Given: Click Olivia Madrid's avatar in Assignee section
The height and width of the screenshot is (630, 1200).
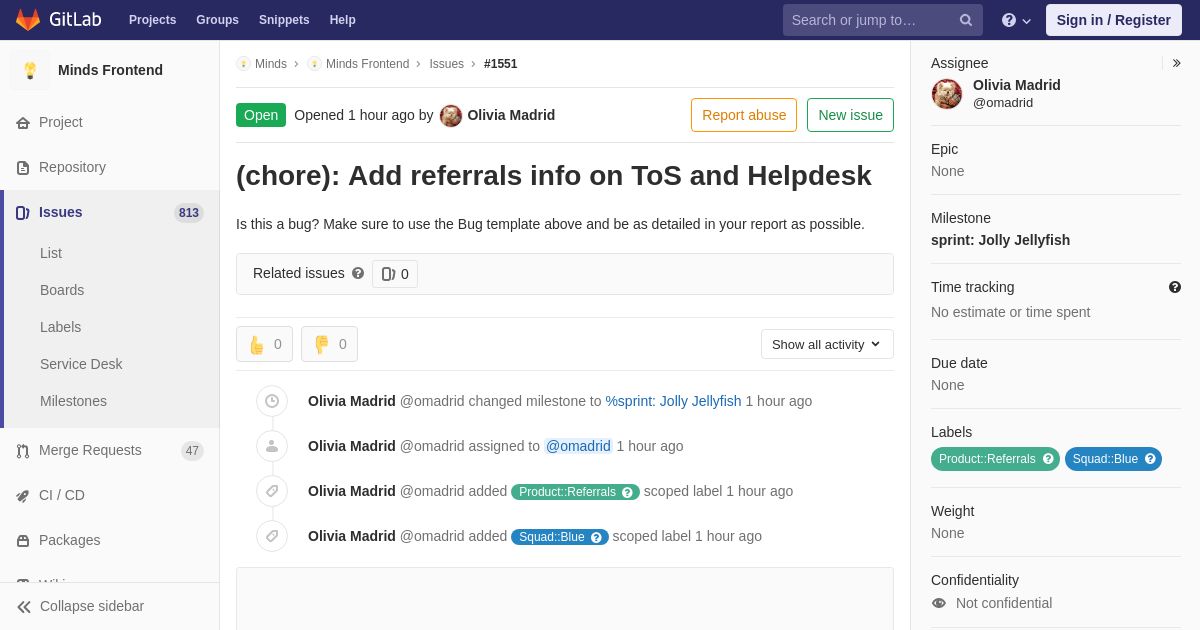Looking at the screenshot, I should tap(947, 94).
